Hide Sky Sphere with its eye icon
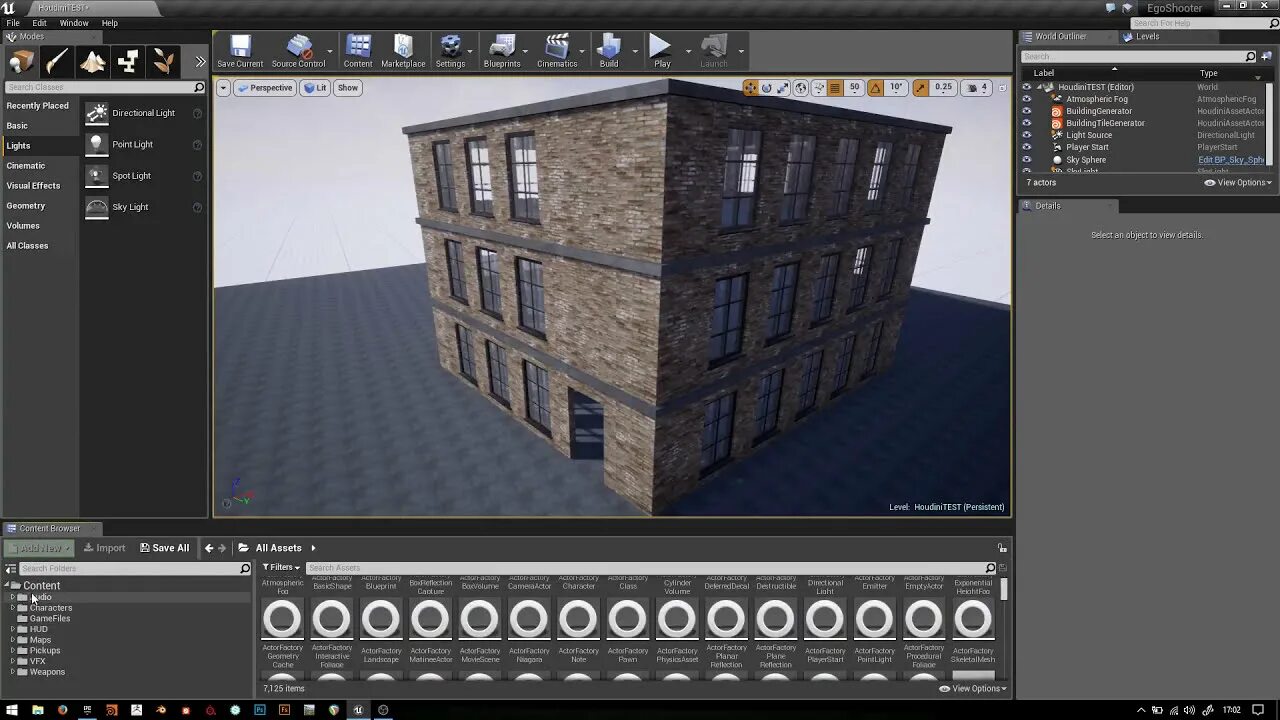The width and height of the screenshot is (1280, 720). pyautogui.click(x=1026, y=160)
